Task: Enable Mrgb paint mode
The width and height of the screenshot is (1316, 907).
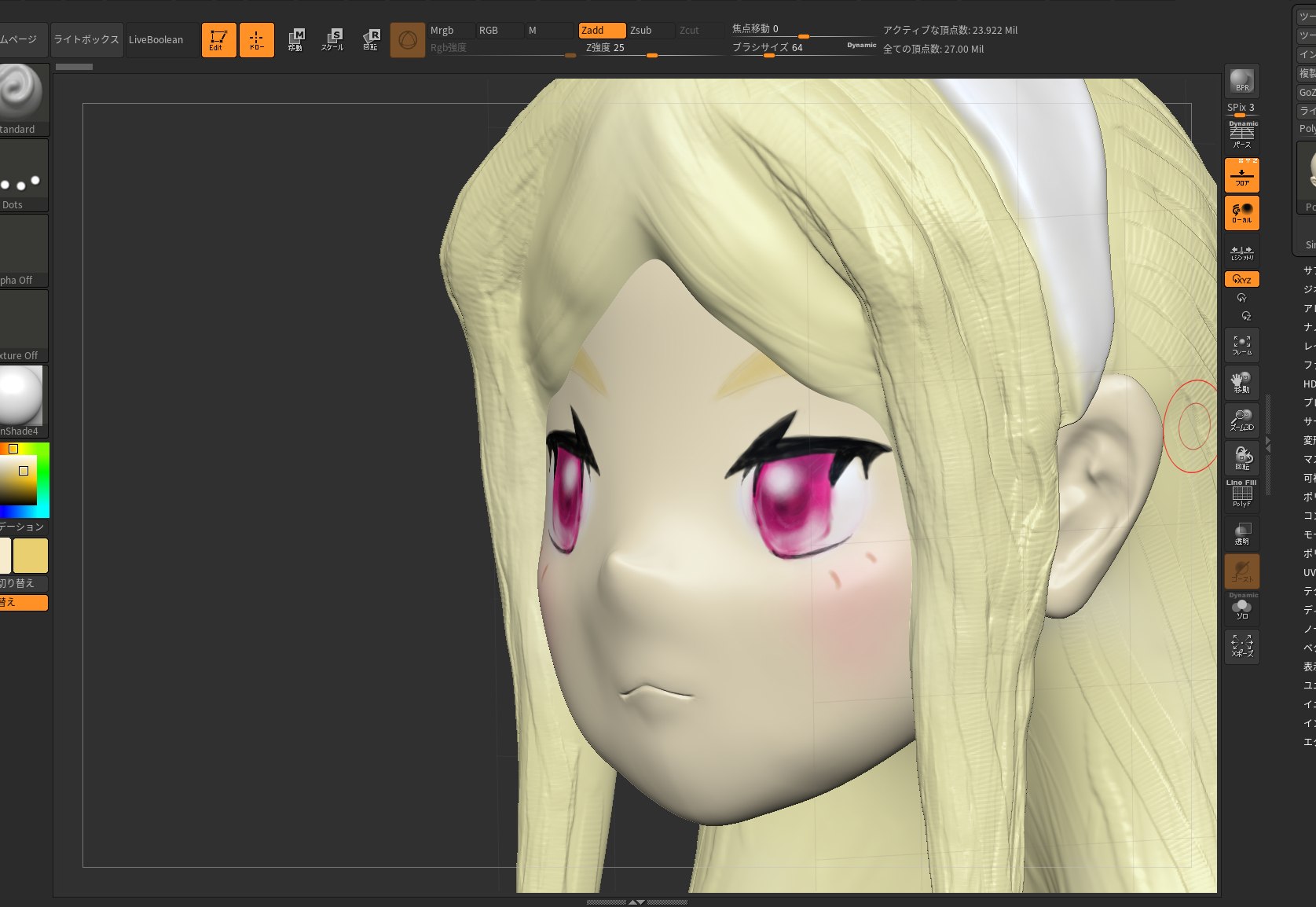Action: (452, 30)
